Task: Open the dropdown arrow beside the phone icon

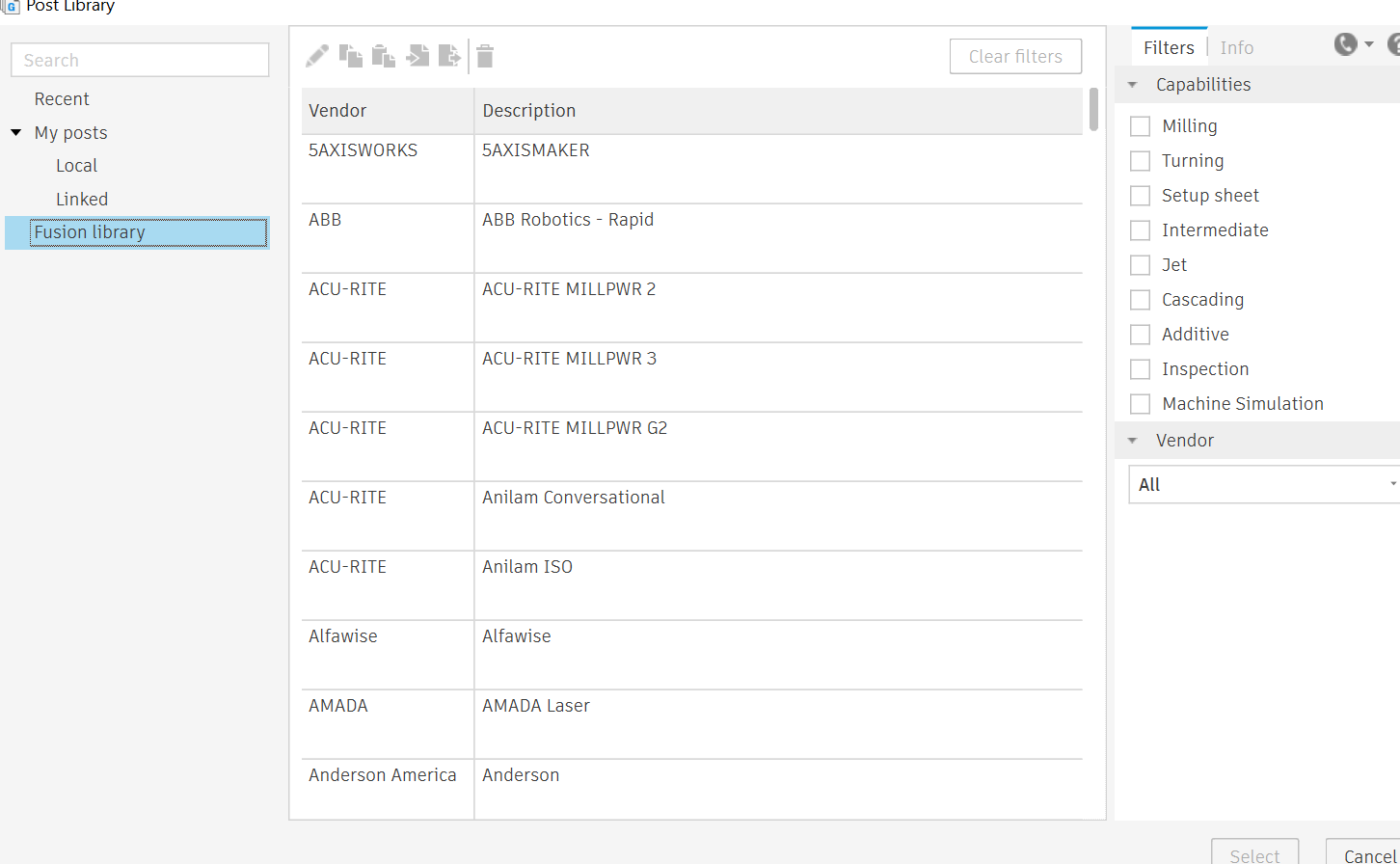Action: 1369,44
